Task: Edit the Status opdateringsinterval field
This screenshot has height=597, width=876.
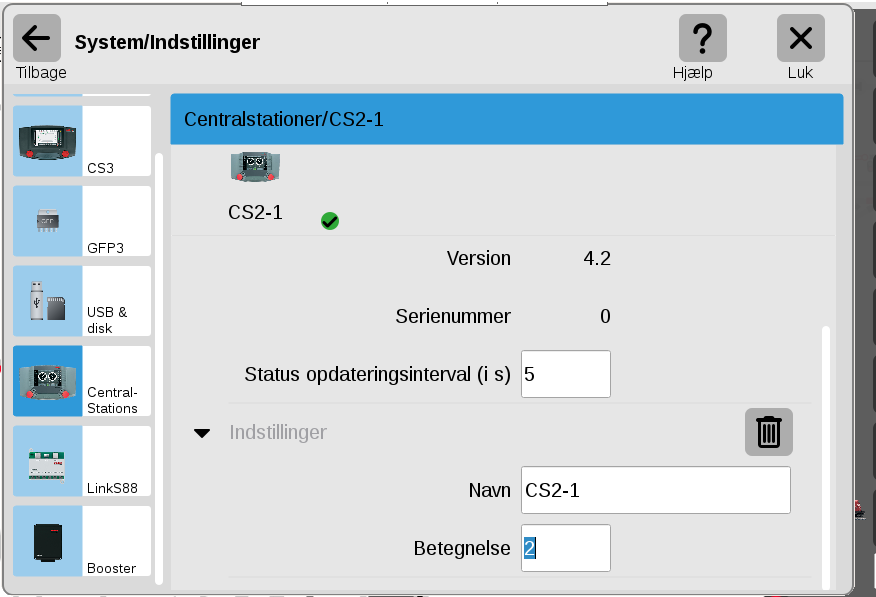Action: 565,374
